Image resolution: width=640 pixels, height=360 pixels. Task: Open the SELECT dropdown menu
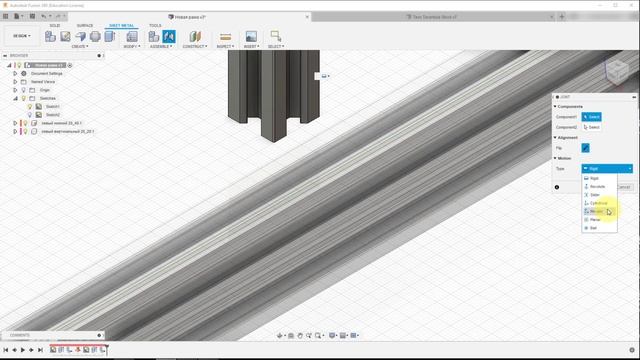click(276, 47)
